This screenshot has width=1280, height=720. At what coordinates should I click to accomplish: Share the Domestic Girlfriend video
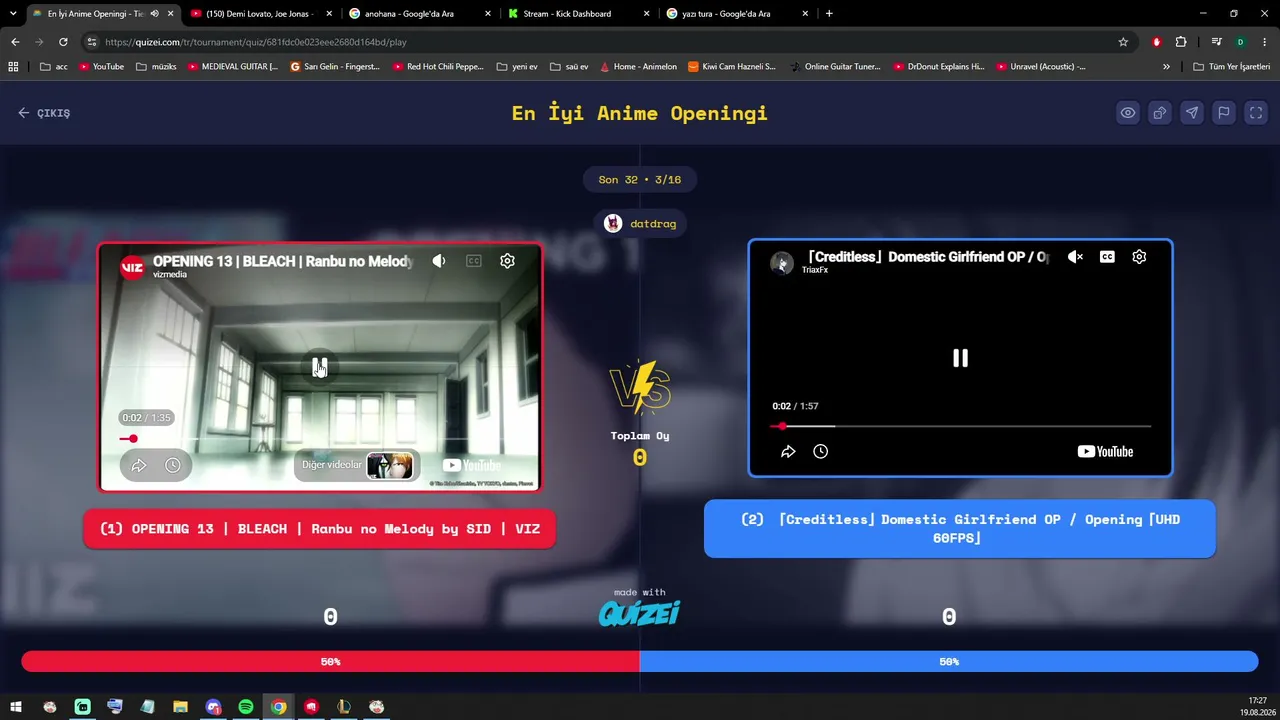pos(788,452)
